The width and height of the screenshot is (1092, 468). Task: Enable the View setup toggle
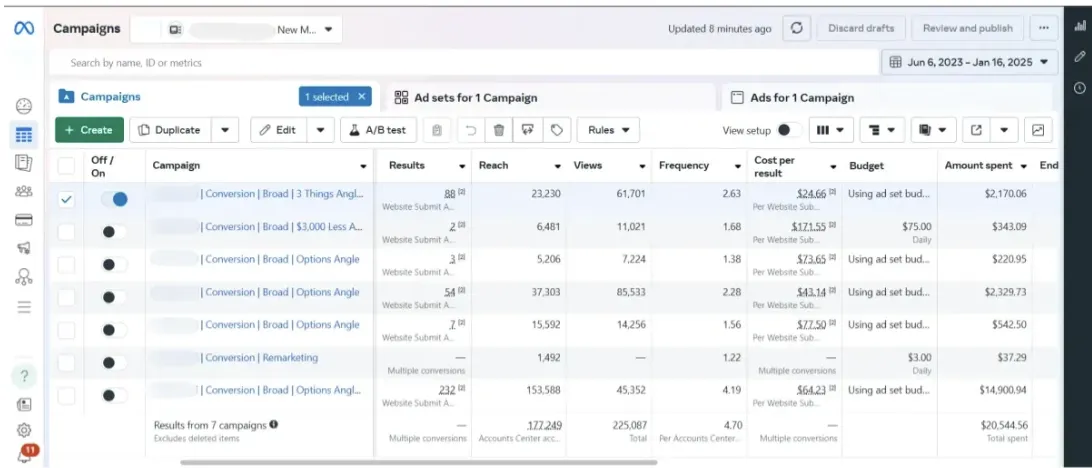(789, 130)
